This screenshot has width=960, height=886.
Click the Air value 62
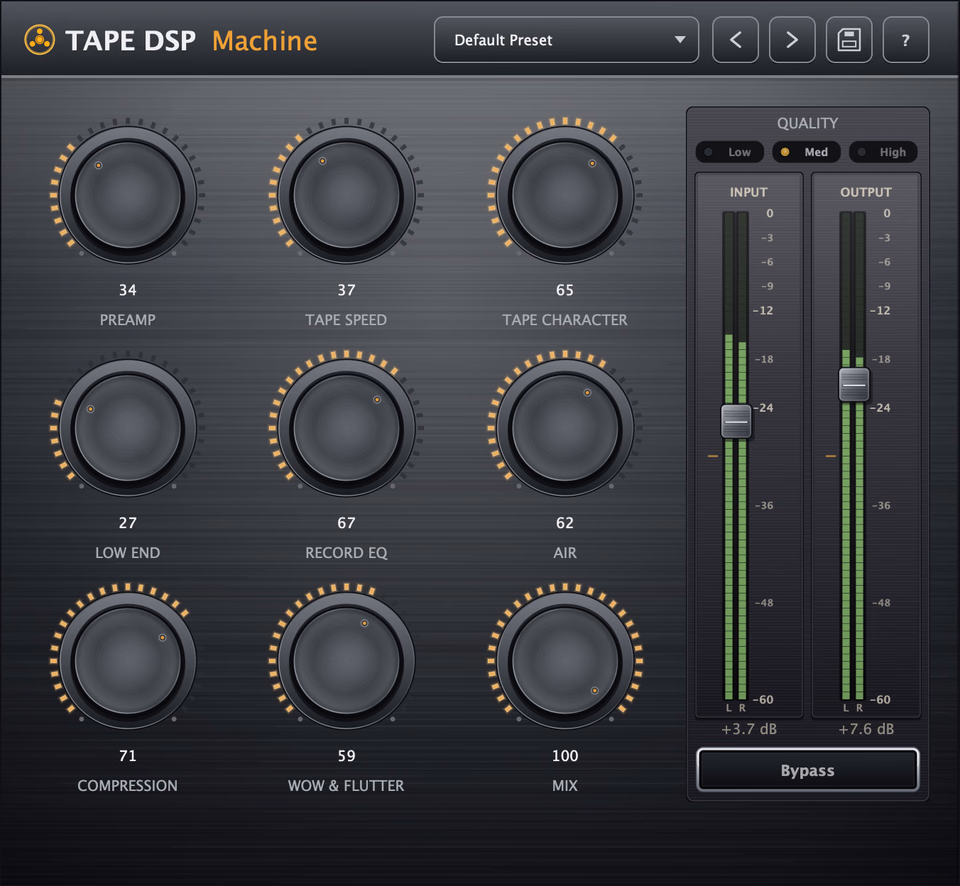point(564,523)
